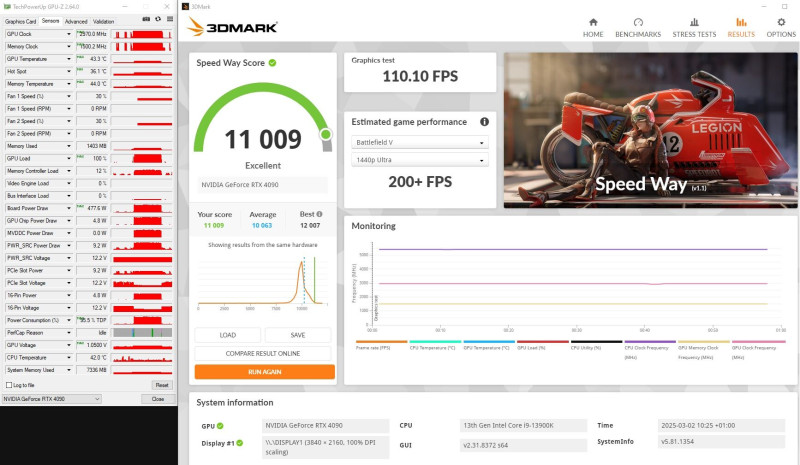Toggle the GPU Memory Clock Frequency legend item
This screenshot has width=800, height=465.
pos(704,350)
